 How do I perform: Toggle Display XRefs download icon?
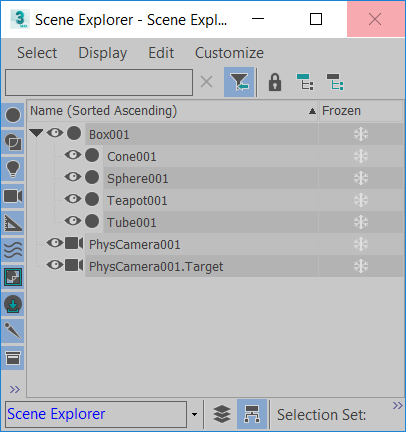pyautogui.click(x=13, y=304)
